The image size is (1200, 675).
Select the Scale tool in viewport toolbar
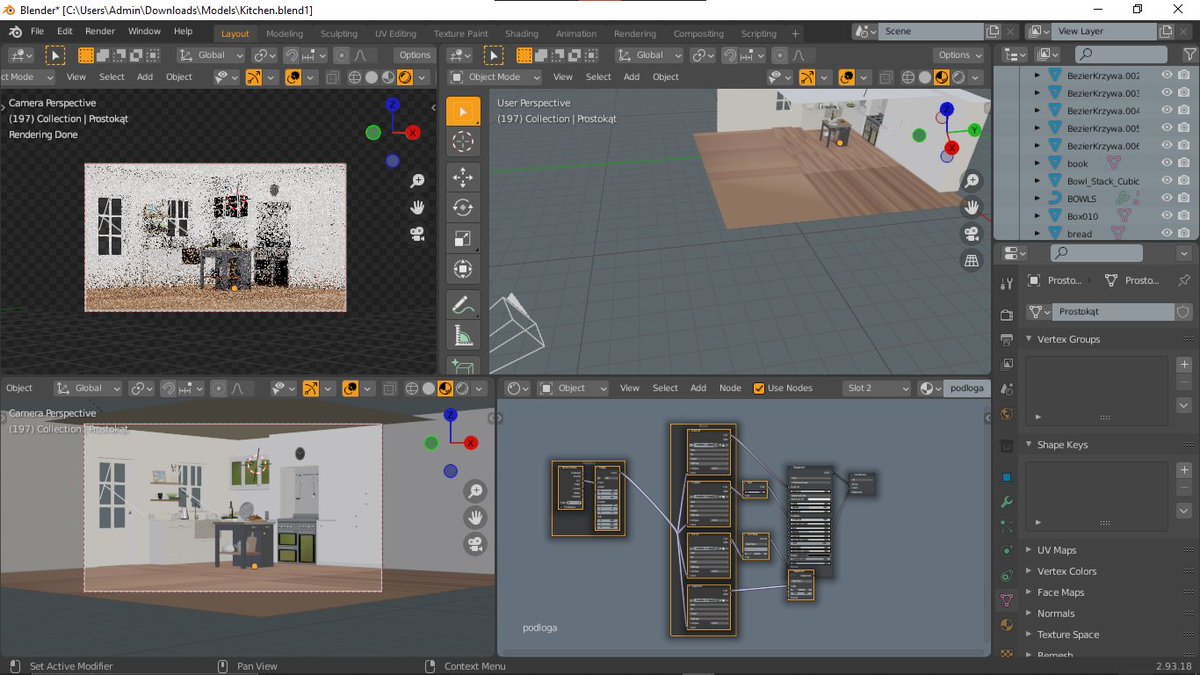pyautogui.click(x=462, y=239)
